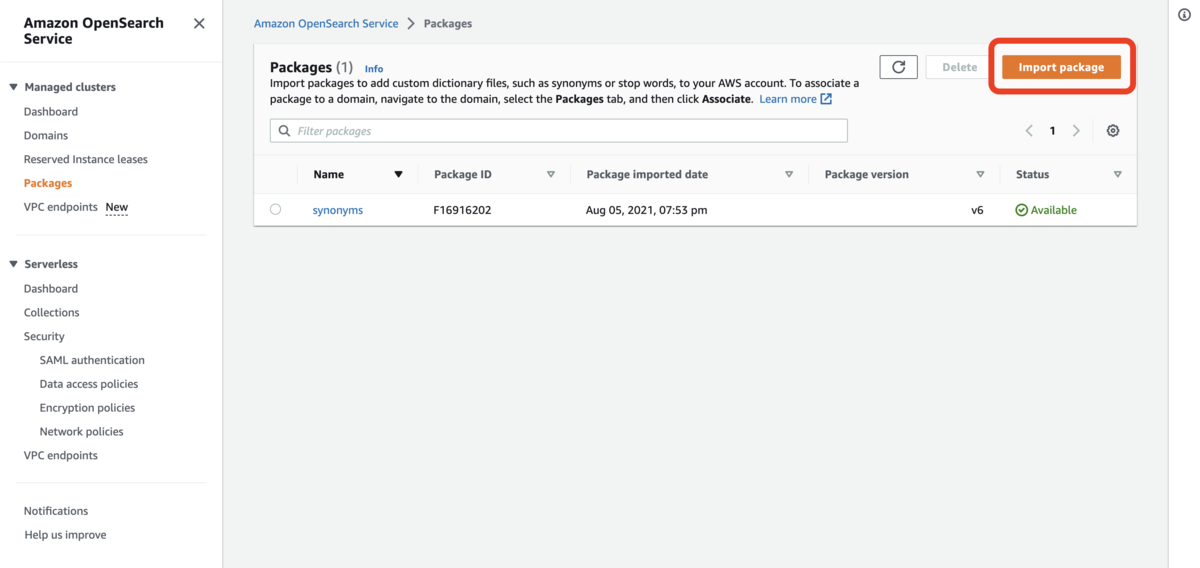Collapse the Managed clusters section
The height and width of the screenshot is (568, 1200).
point(13,87)
